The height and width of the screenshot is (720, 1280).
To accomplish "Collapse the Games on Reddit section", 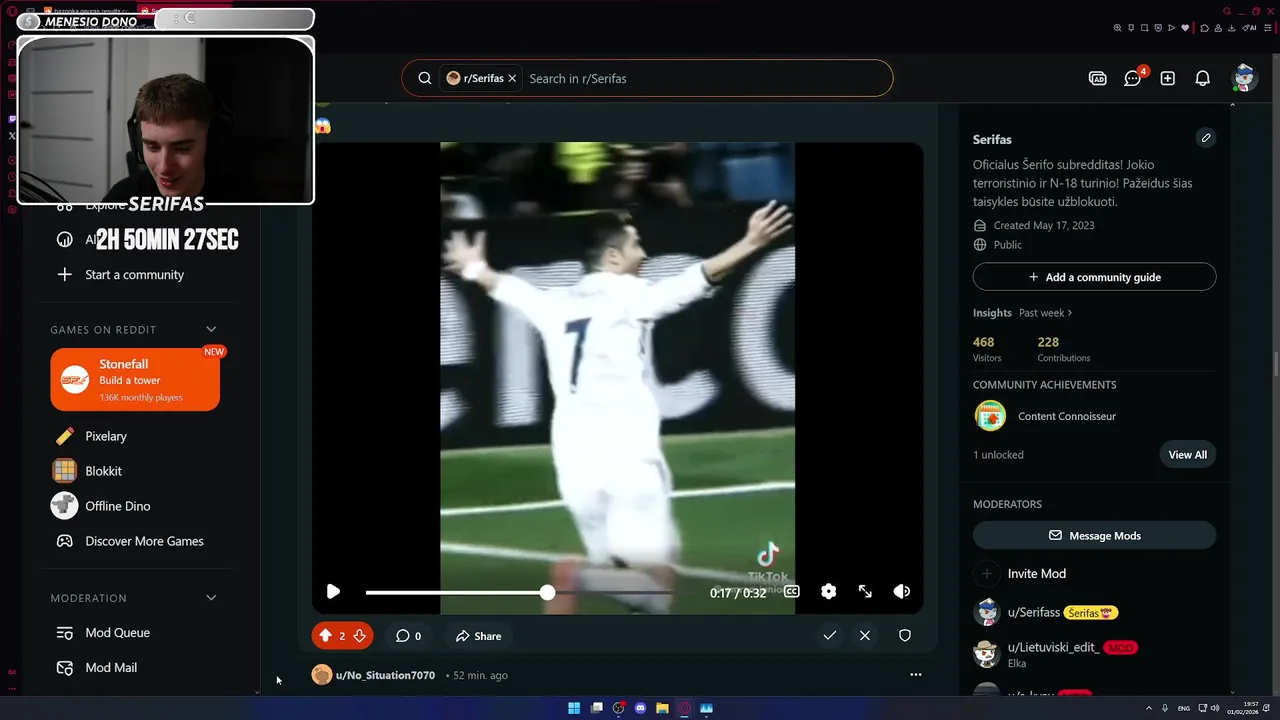I will coord(211,329).
